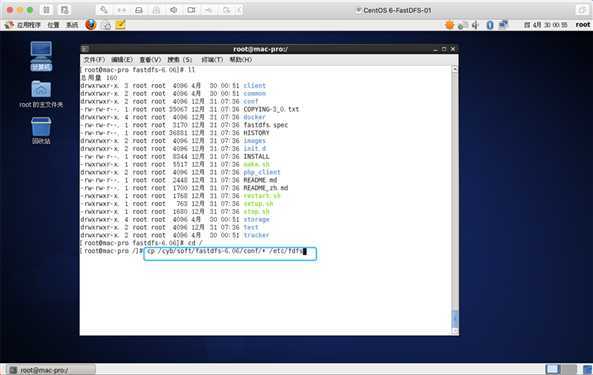Screen dimensions: 593x375
Task: Open the 位置 Places menu
Action: click(53, 25)
